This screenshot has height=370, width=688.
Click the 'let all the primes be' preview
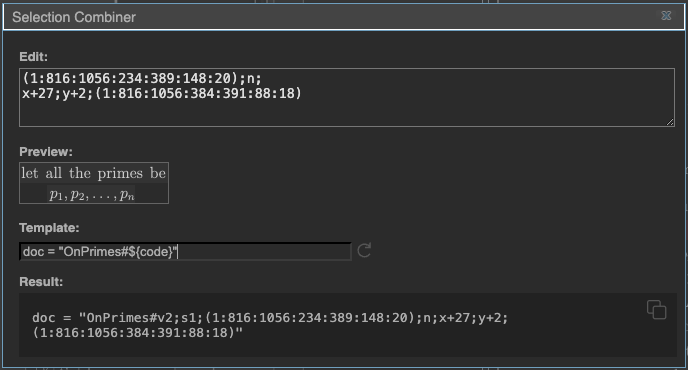(x=93, y=173)
